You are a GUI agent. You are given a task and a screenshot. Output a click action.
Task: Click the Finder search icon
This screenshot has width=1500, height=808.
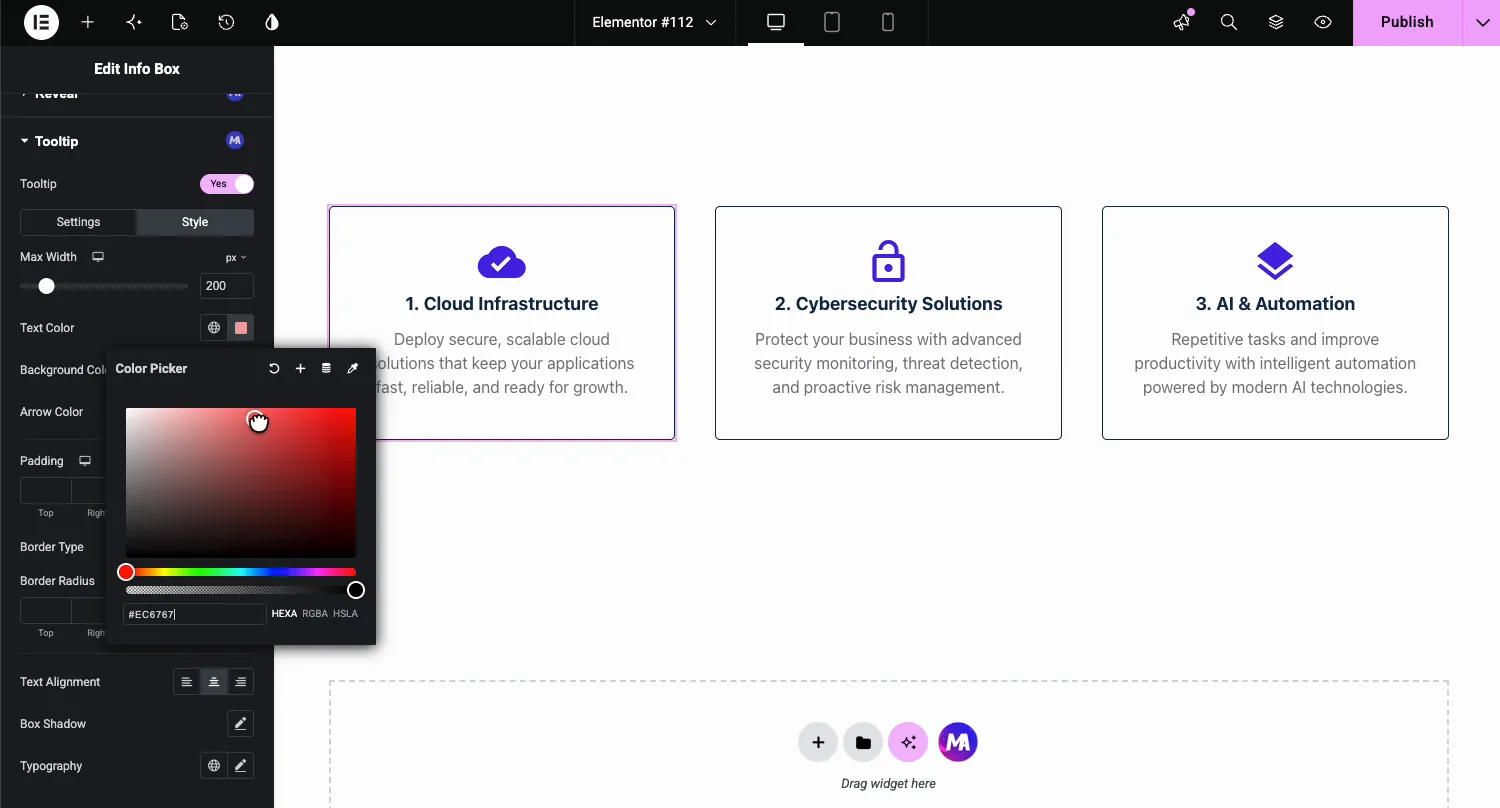(1229, 22)
